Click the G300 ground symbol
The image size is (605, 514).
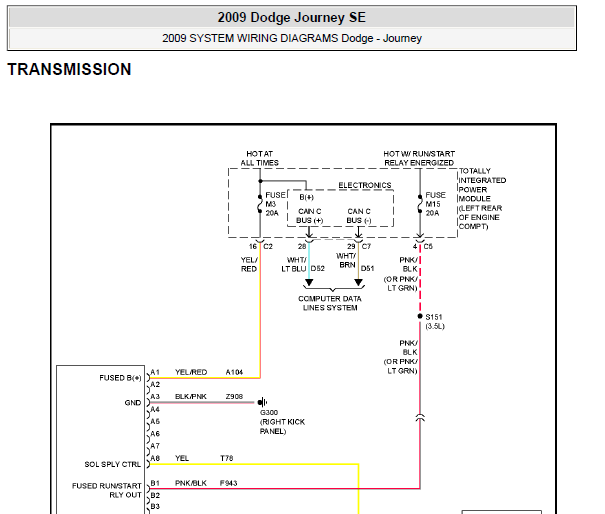click(x=262, y=402)
